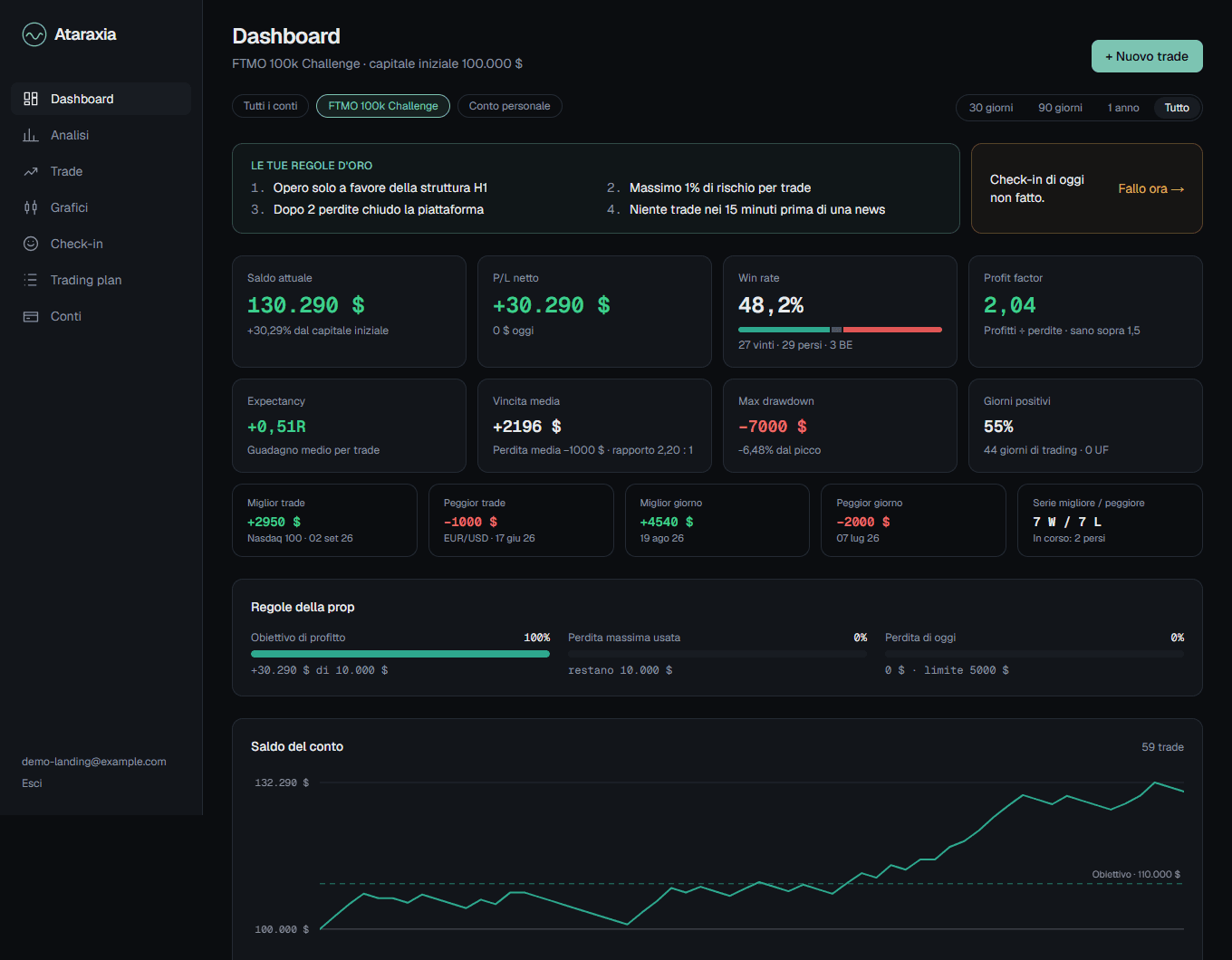Screen dimensions: 1232x960
Task: Click the Win rate win/loss bar
Action: point(840,330)
